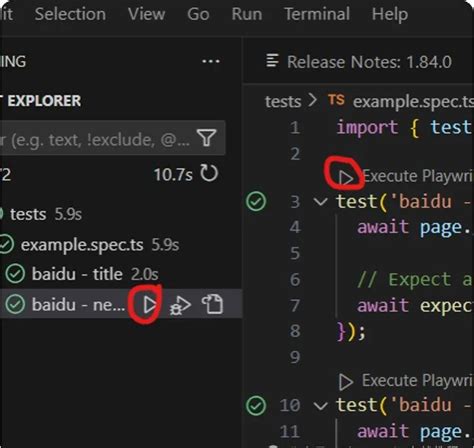Focus the test filter input field
The width and height of the screenshot is (474, 448).
[95, 138]
